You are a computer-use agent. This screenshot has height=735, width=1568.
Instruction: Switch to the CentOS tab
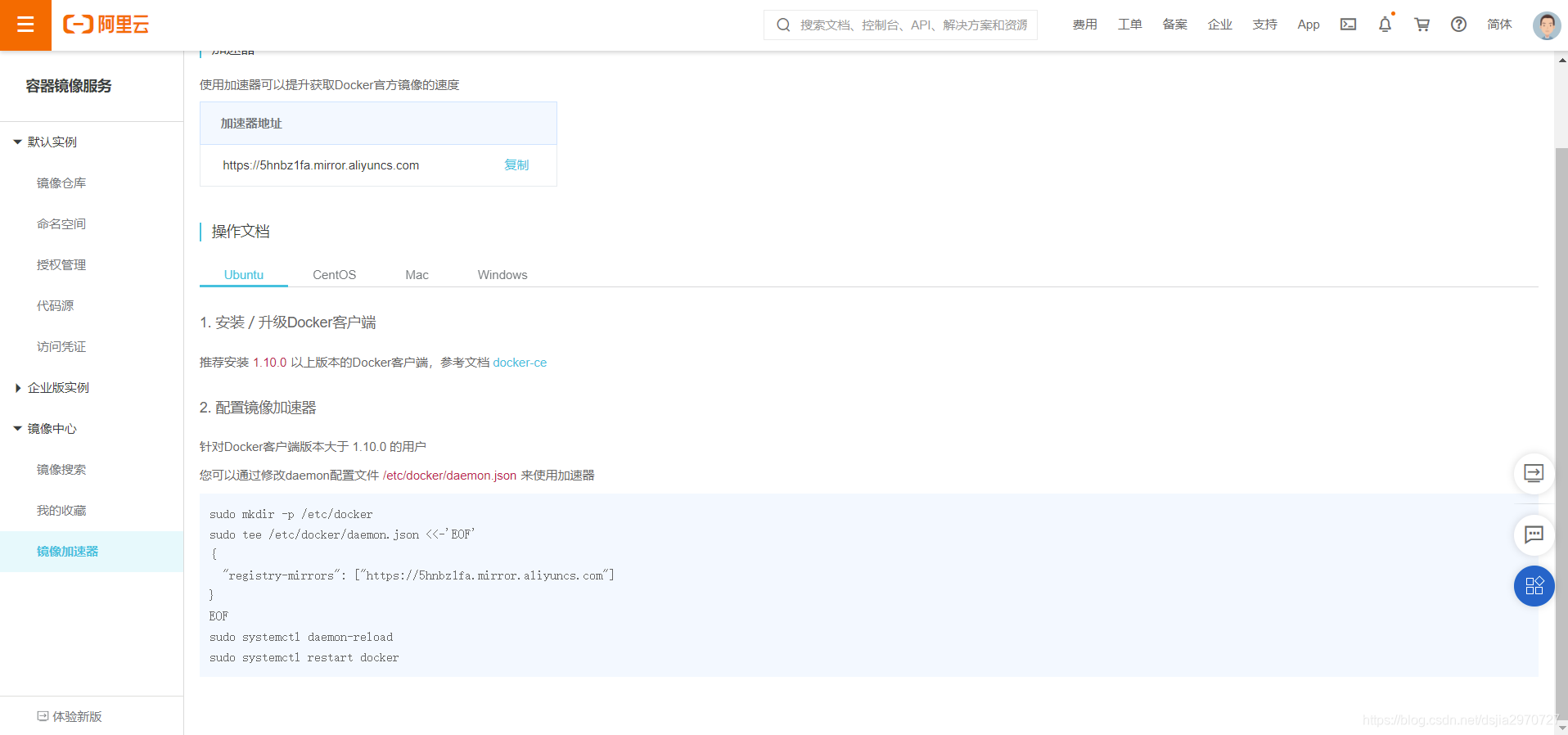(334, 275)
